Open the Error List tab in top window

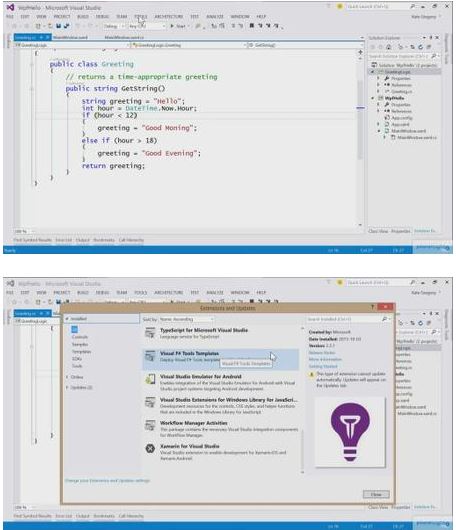[x=64, y=240]
